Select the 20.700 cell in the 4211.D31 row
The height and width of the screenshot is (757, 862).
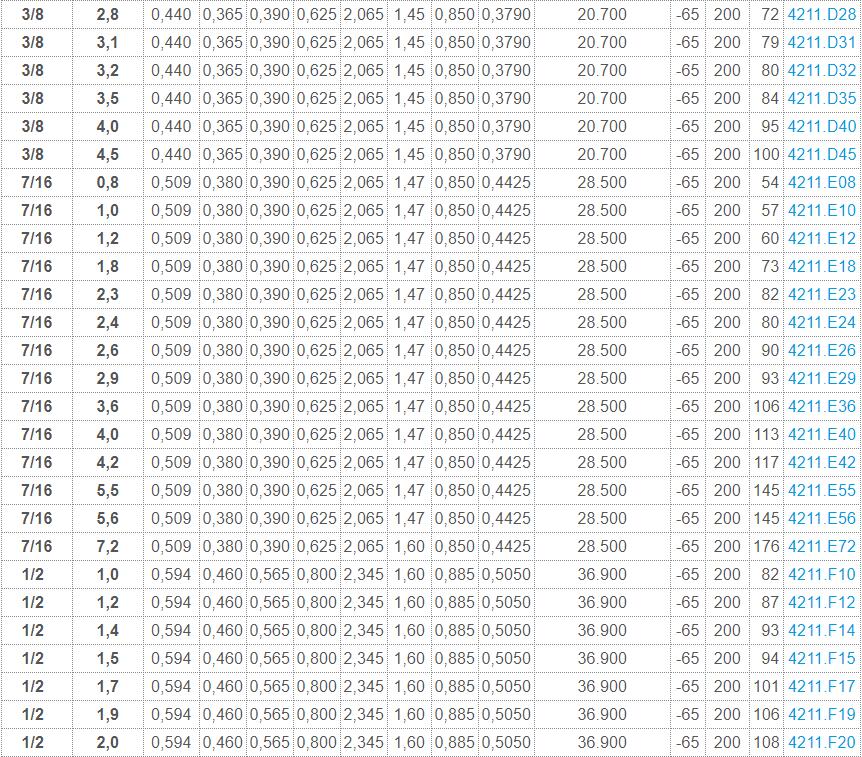click(x=602, y=43)
